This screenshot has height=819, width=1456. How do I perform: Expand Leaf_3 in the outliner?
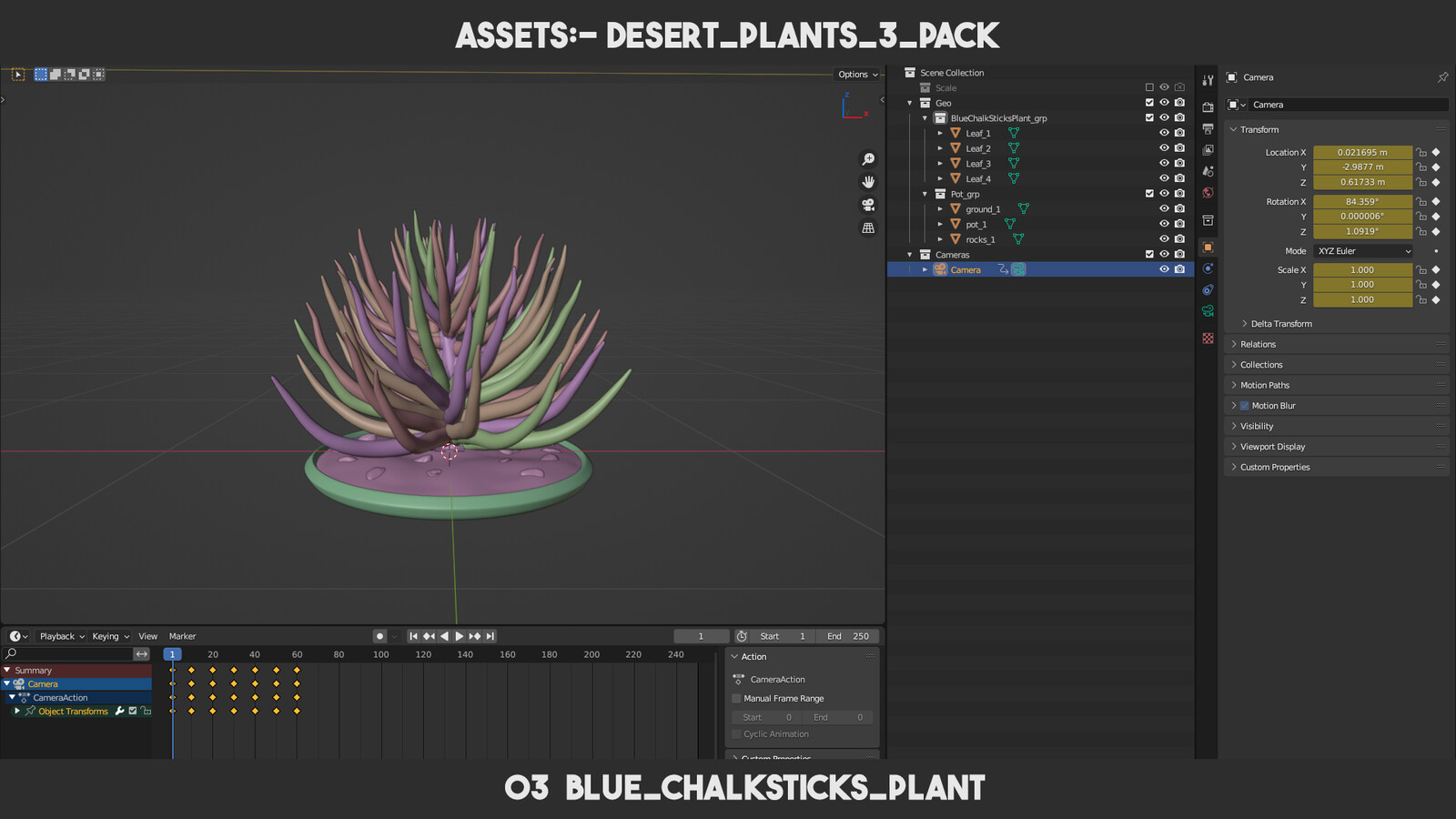(940, 164)
